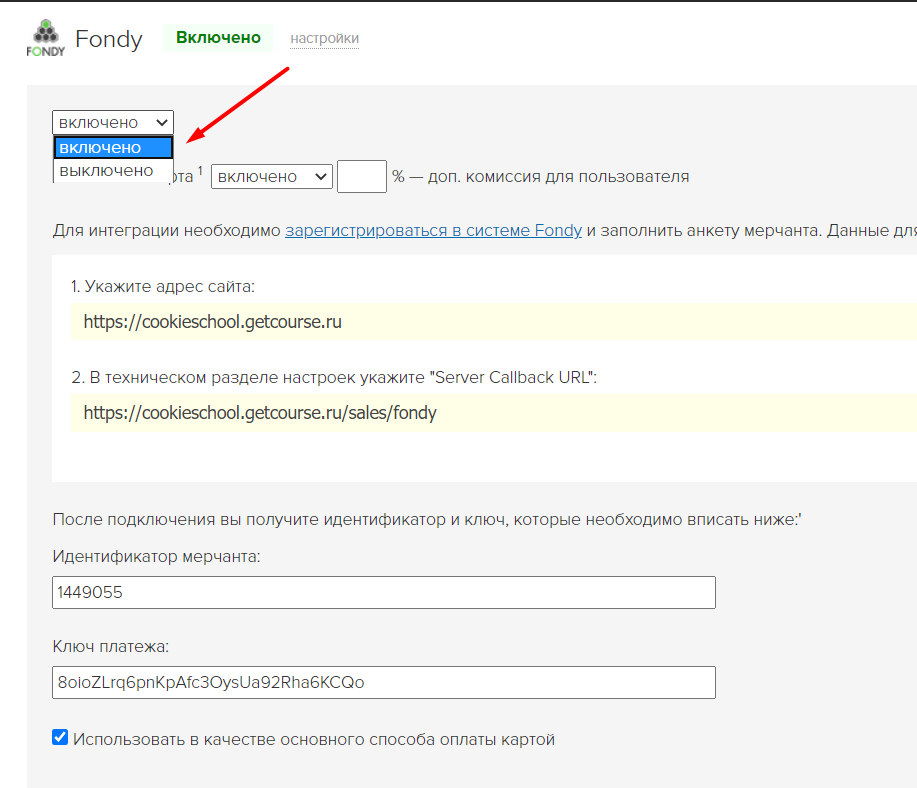
Task: Click the Ключ платежа input field
Action: tap(384, 683)
